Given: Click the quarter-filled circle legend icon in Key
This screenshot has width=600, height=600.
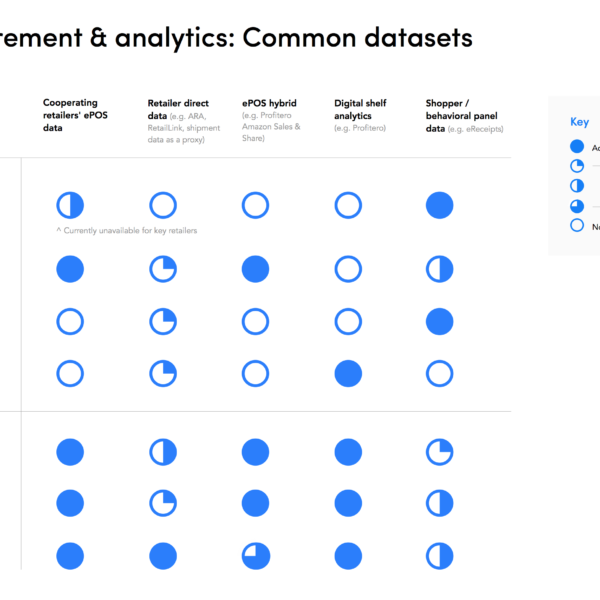Looking at the screenshot, I should click(577, 166).
